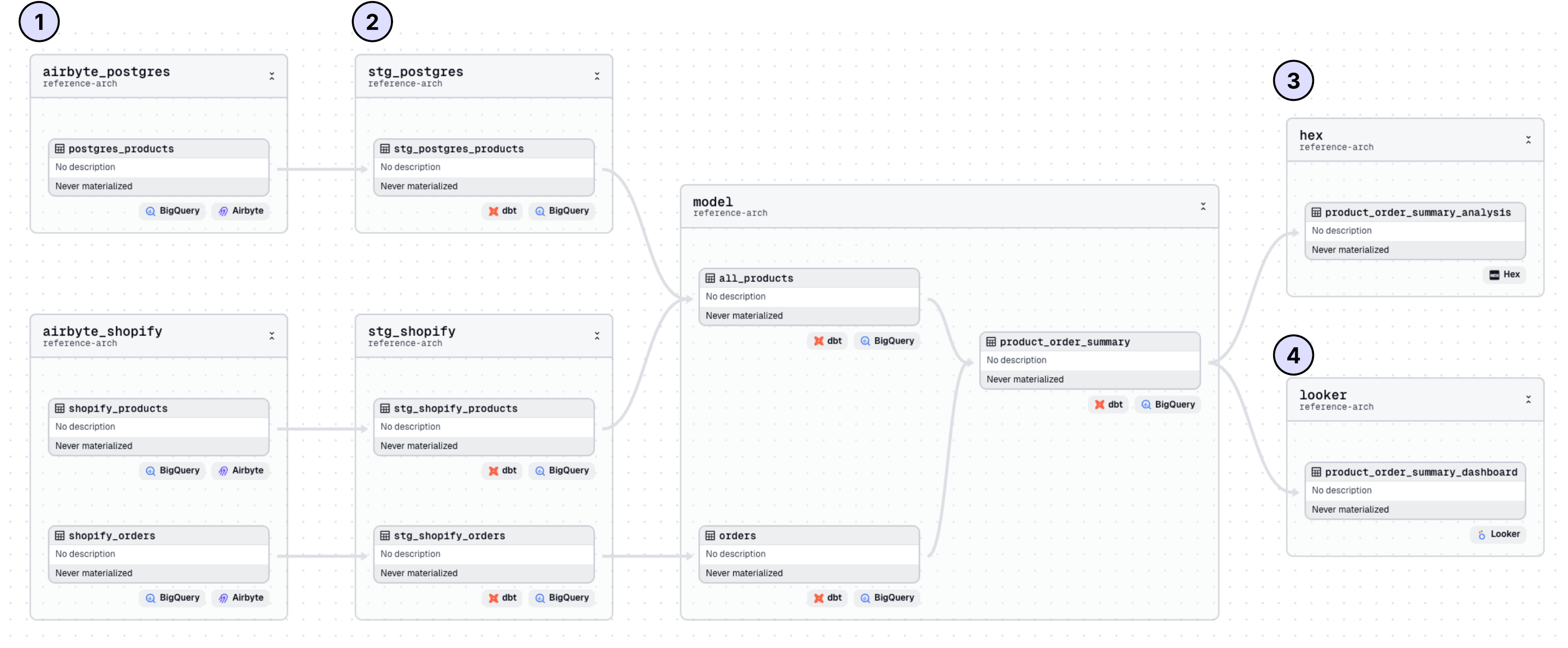Select the orders asset in model group
1568x648 pixels.
click(x=809, y=554)
